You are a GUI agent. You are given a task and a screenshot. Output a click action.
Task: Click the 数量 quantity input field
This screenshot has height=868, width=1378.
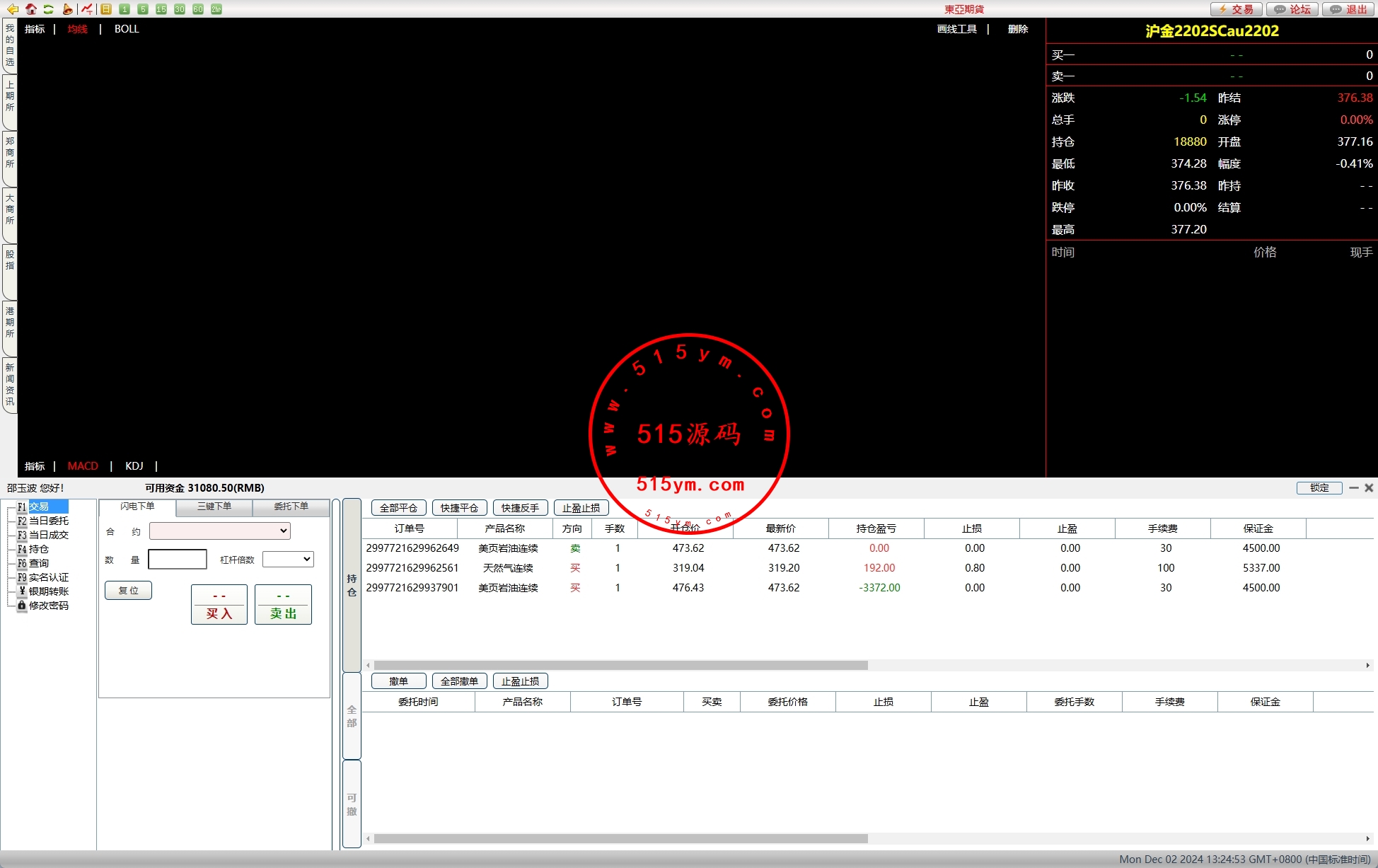pyautogui.click(x=178, y=560)
